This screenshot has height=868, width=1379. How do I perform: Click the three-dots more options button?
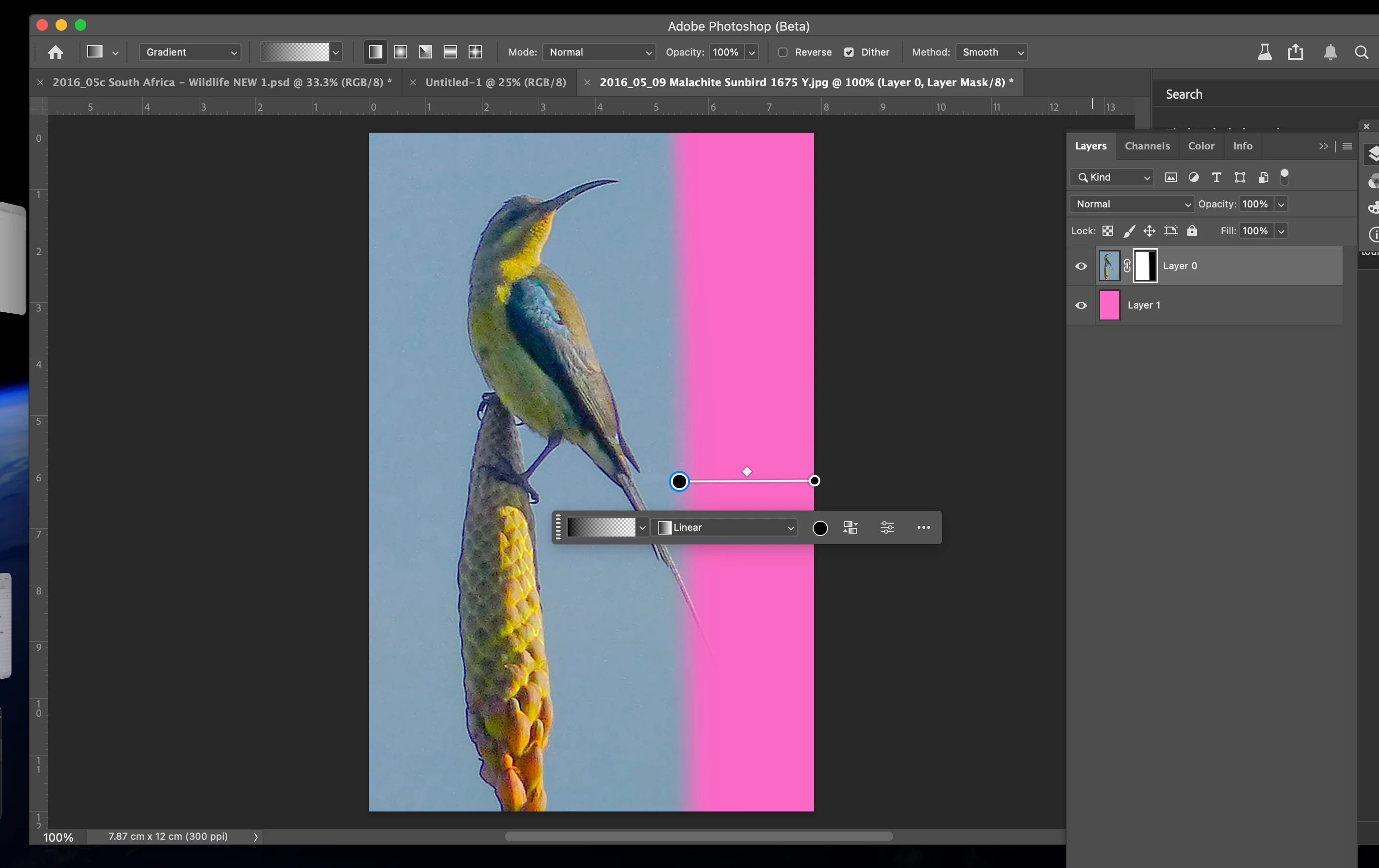coord(923,527)
